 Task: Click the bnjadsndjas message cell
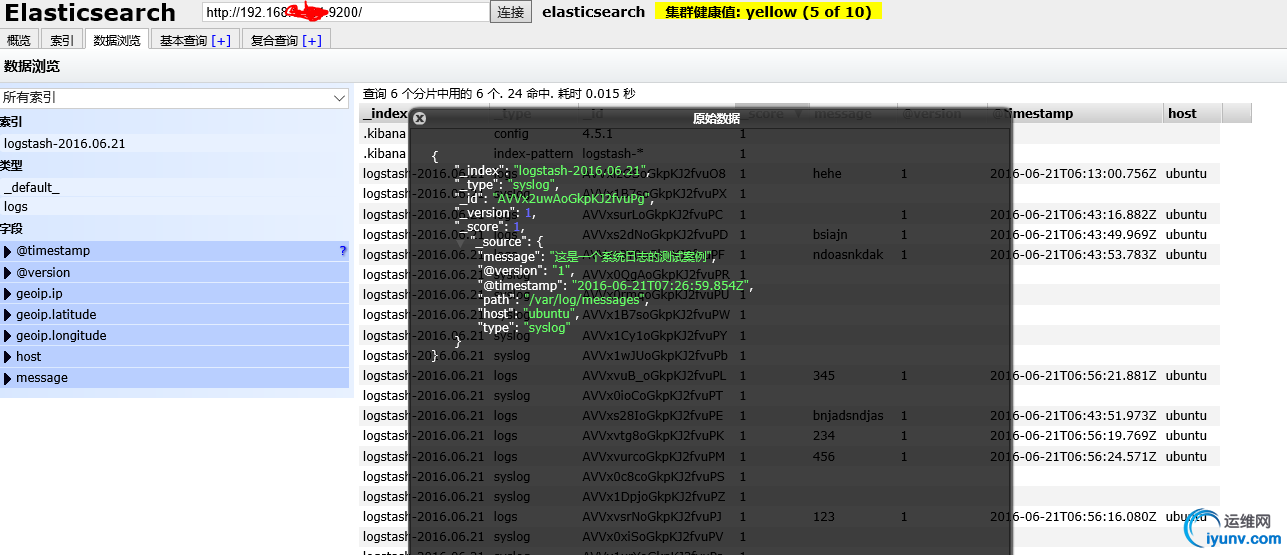tap(848, 415)
